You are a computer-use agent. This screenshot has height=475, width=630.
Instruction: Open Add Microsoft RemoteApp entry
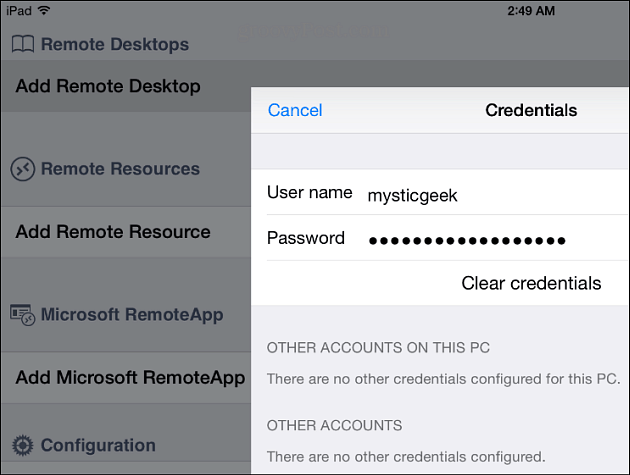point(126,378)
